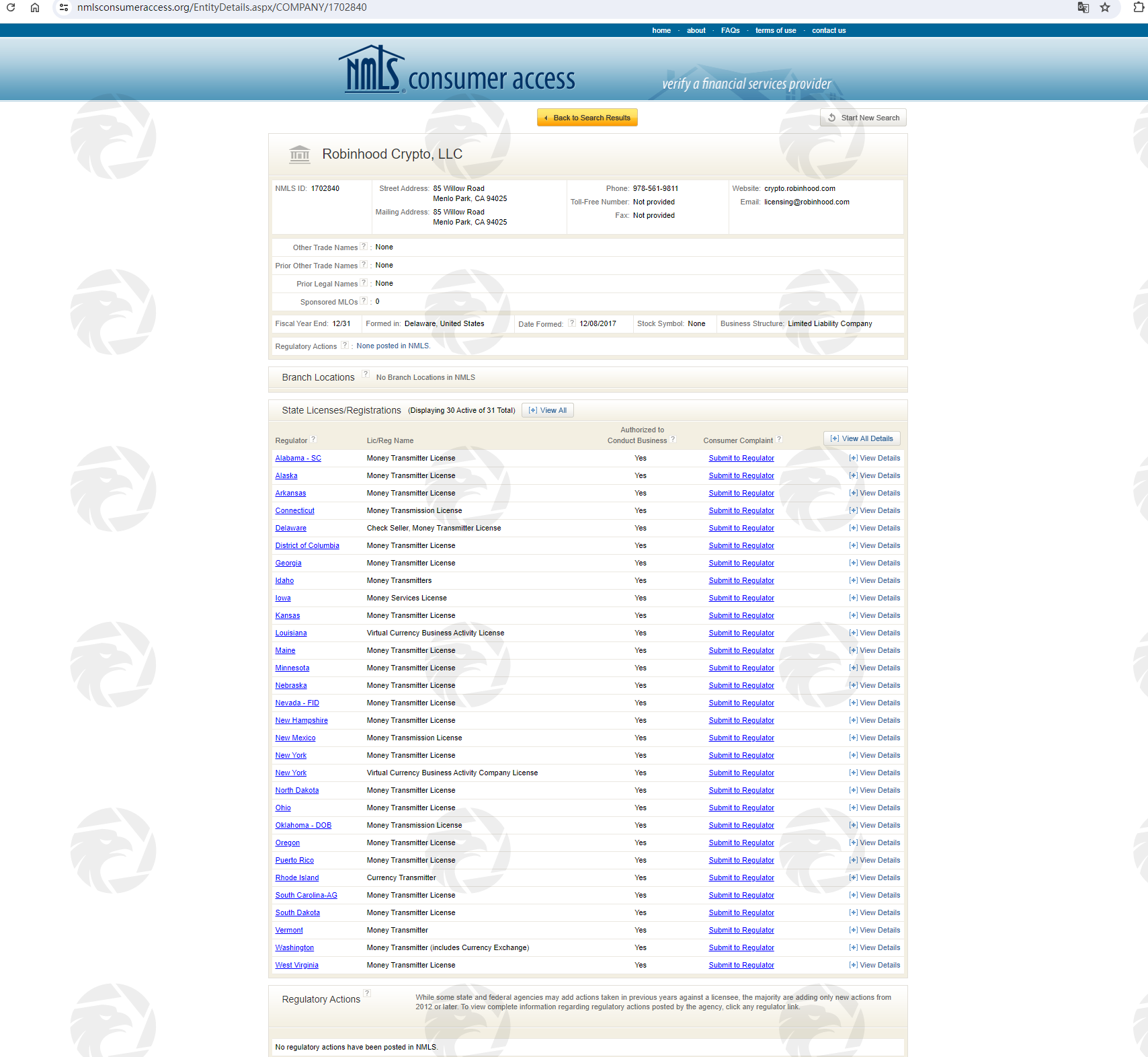Open the Oregon regulator link
1148x1057 pixels.
[x=288, y=843]
